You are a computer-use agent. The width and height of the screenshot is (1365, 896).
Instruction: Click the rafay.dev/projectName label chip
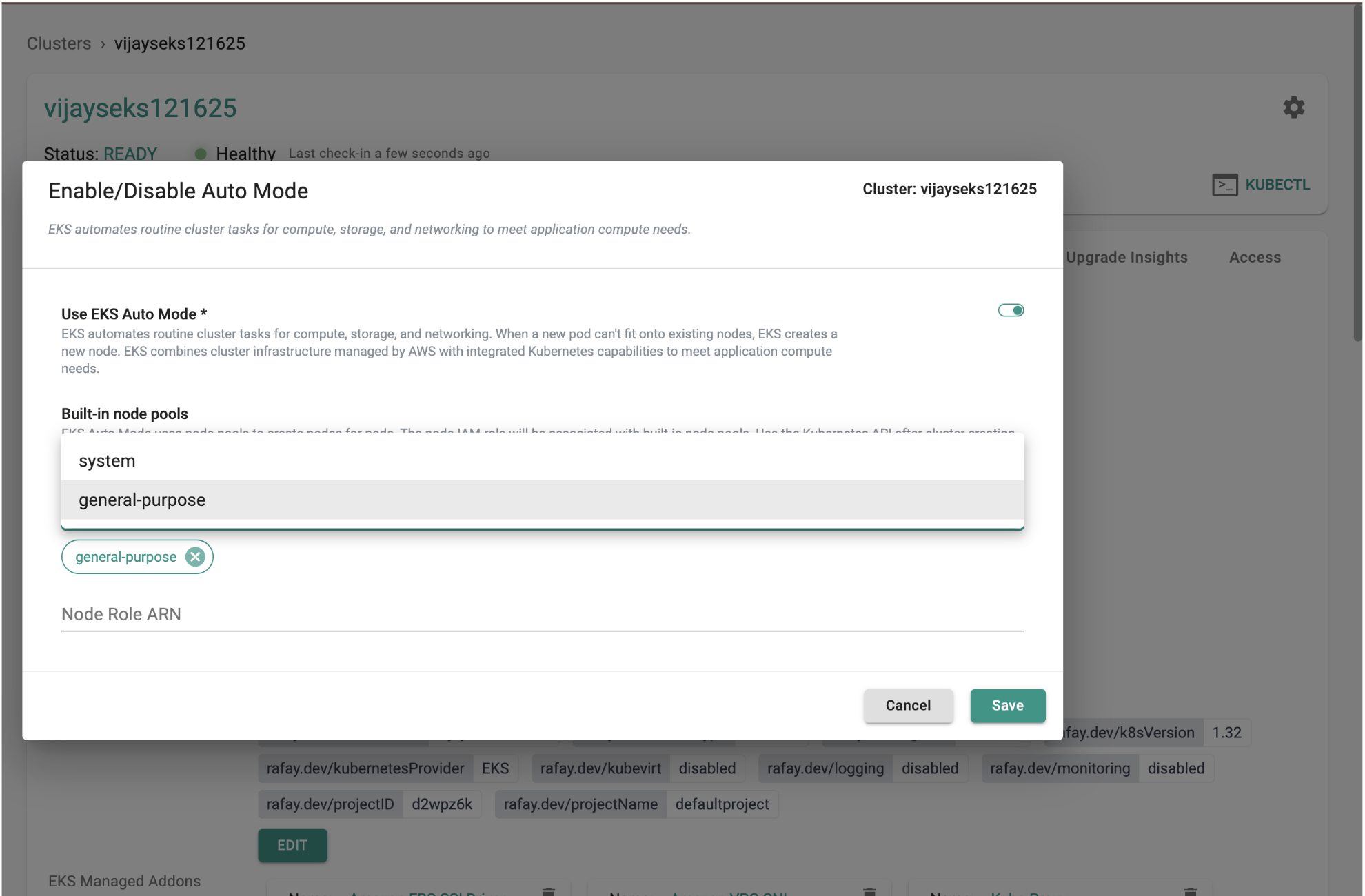tap(580, 804)
